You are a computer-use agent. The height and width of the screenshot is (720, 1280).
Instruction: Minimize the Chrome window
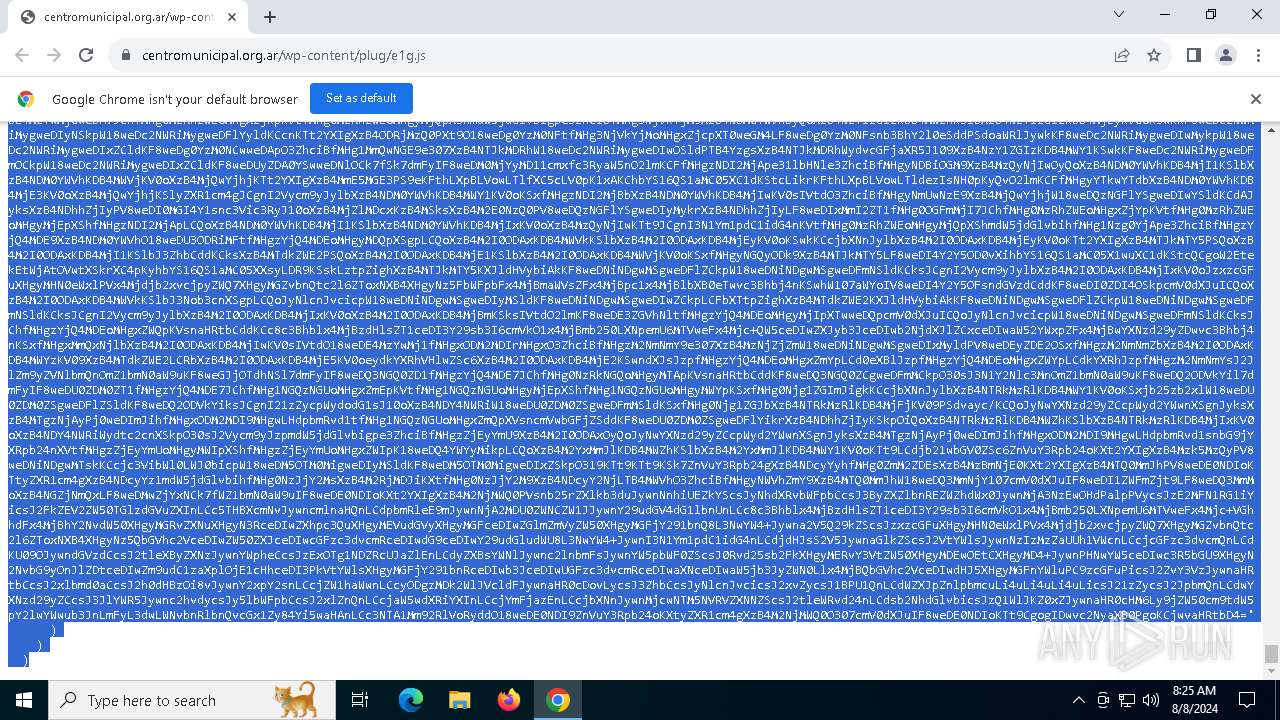pyautogui.click(x=1165, y=14)
